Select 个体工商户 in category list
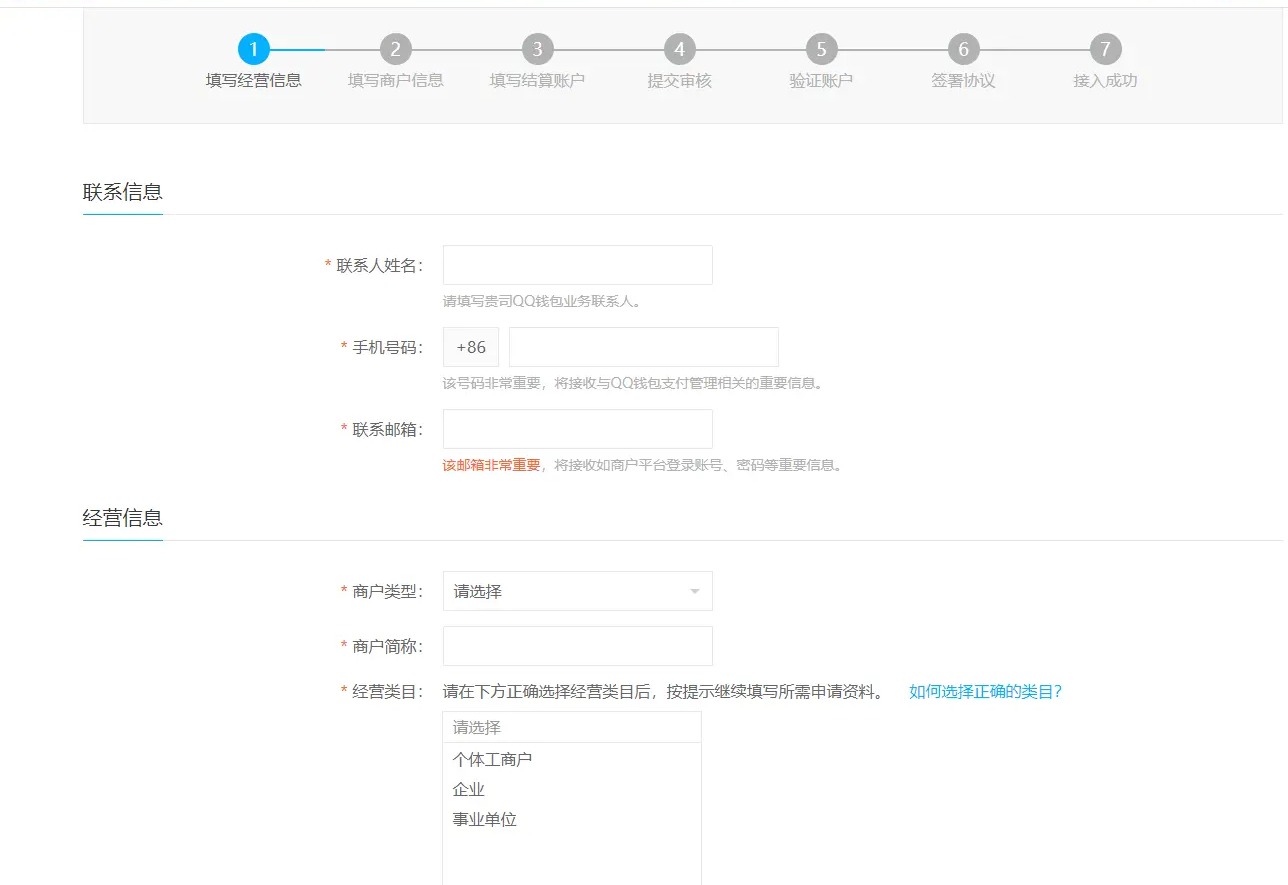The height and width of the screenshot is (885, 1288). click(492, 759)
